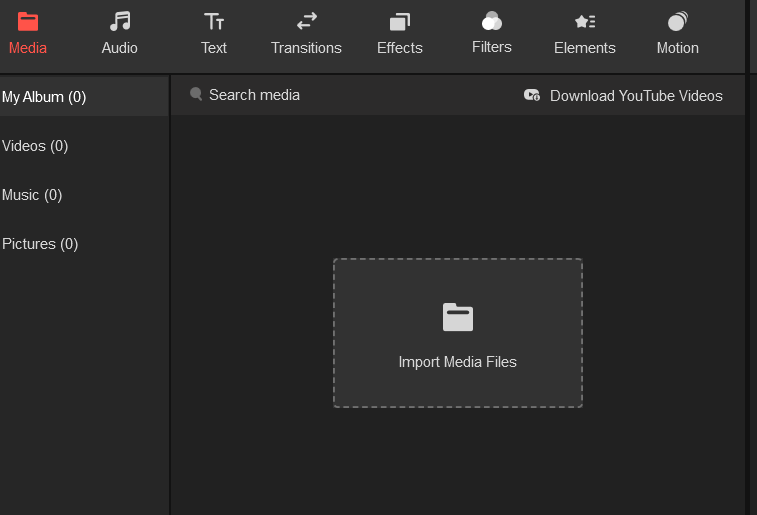Open Transitions via the arrows icon
757x515 pixels.
pyautogui.click(x=306, y=21)
